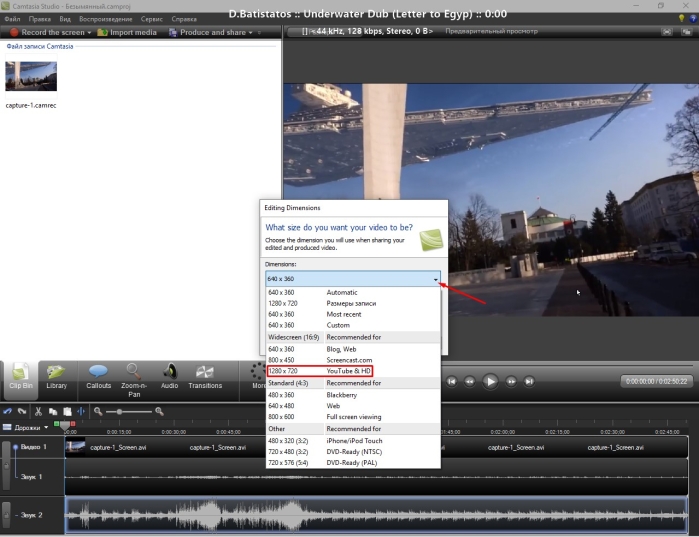Image resolution: width=699 pixels, height=537 pixels.
Task: Open the Audio tool
Action: [169, 378]
